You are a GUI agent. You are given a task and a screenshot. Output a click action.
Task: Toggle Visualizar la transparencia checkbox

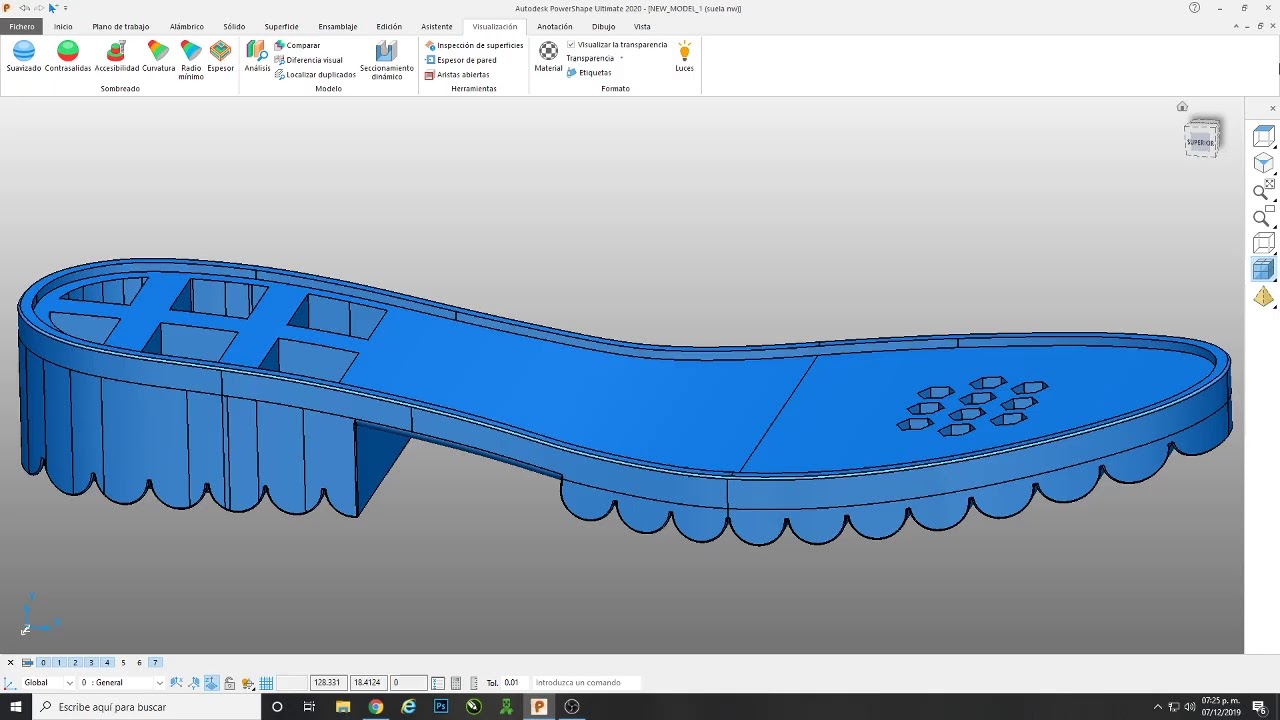coord(571,45)
